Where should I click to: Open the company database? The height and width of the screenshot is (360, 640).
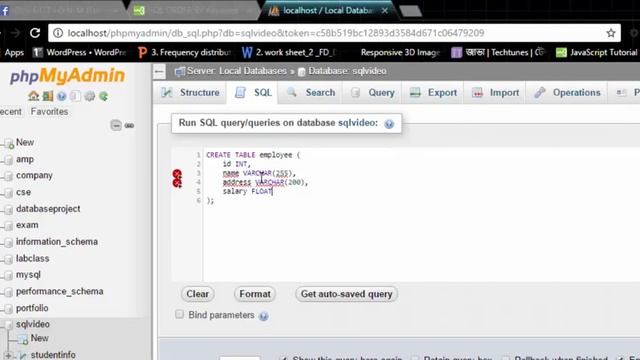(x=34, y=176)
